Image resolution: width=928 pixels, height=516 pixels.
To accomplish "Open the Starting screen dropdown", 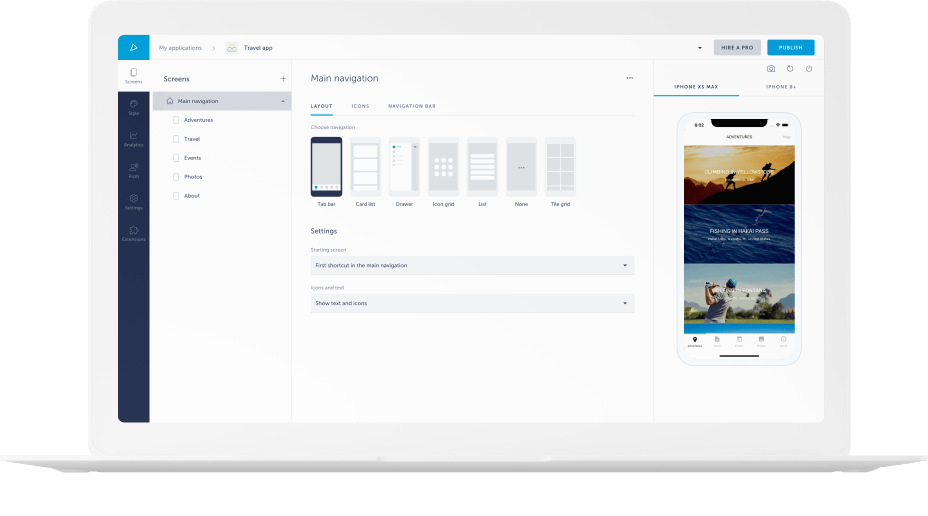I will (x=472, y=265).
